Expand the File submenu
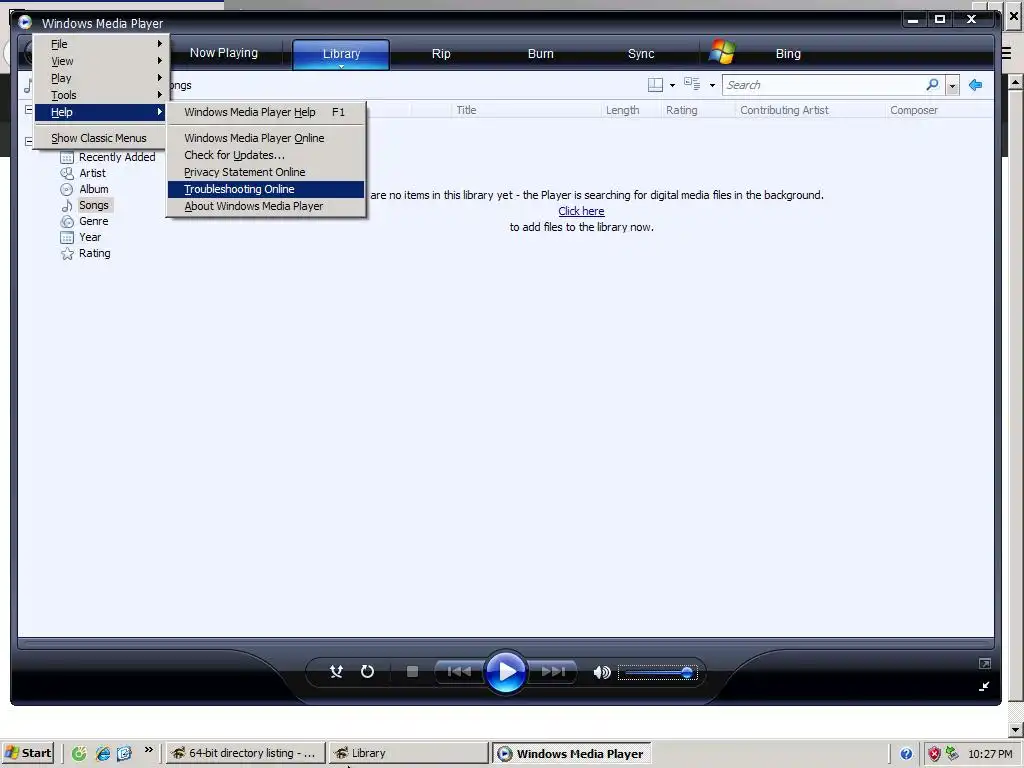Screen dimensions: 1024x768 pos(101,44)
